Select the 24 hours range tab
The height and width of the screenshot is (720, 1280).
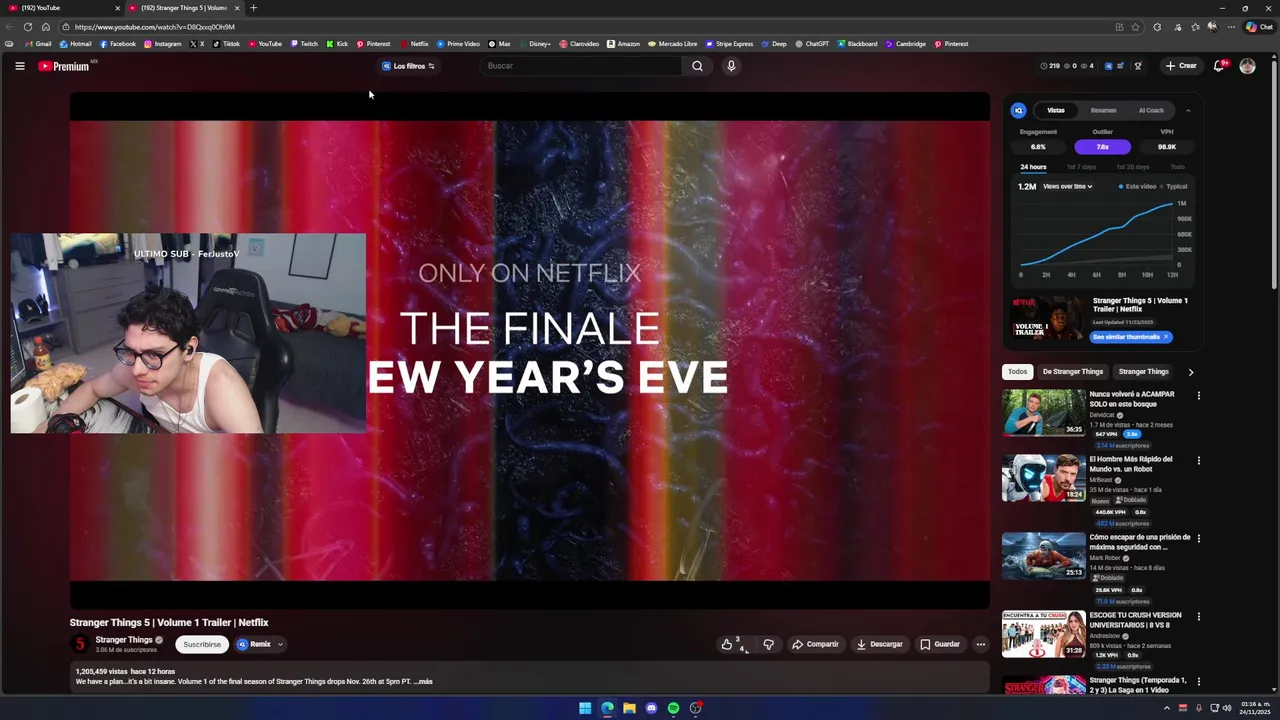click(1033, 167)
